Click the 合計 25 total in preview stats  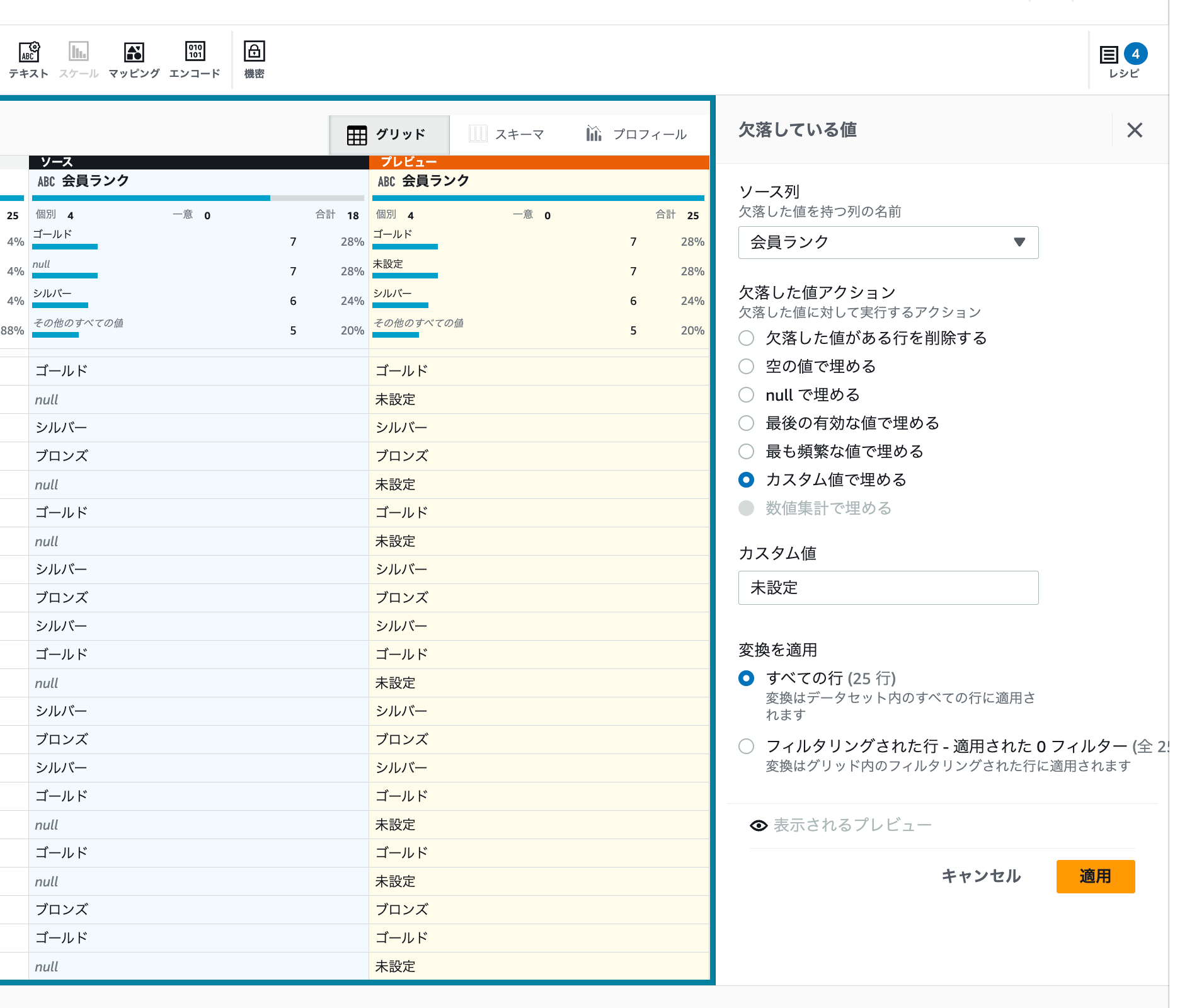[678, 215]
